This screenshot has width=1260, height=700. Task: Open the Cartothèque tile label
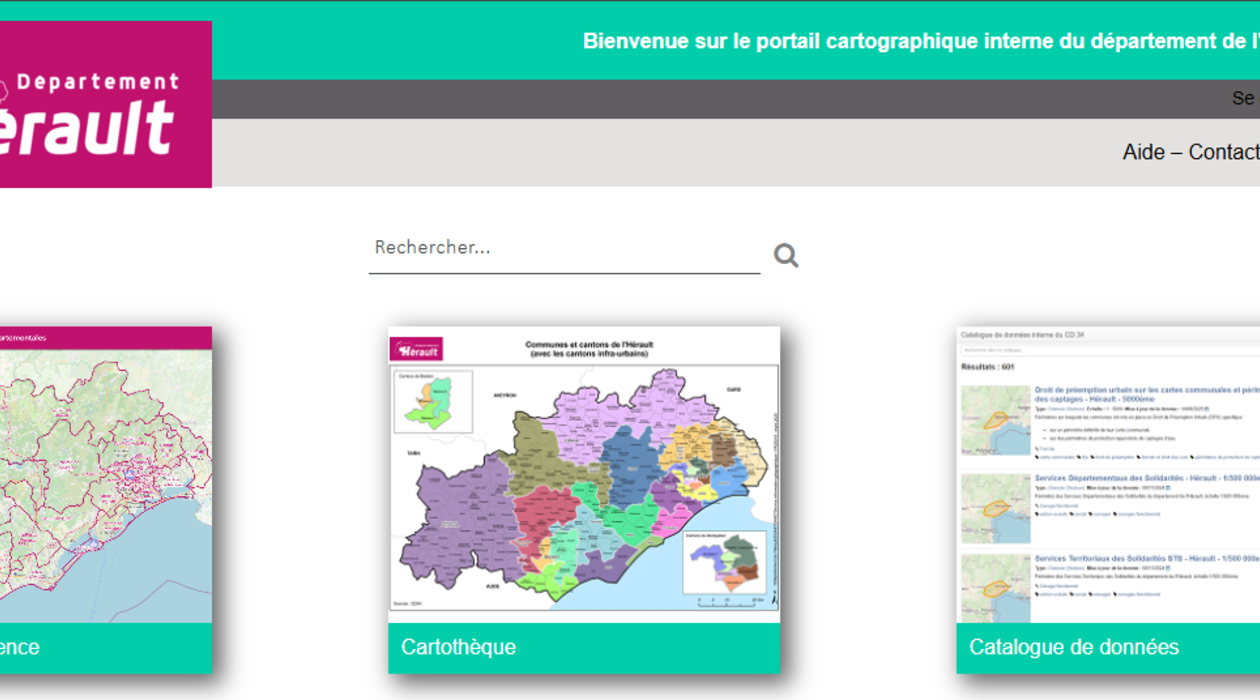pyautogui.click(x=459, y=647)
